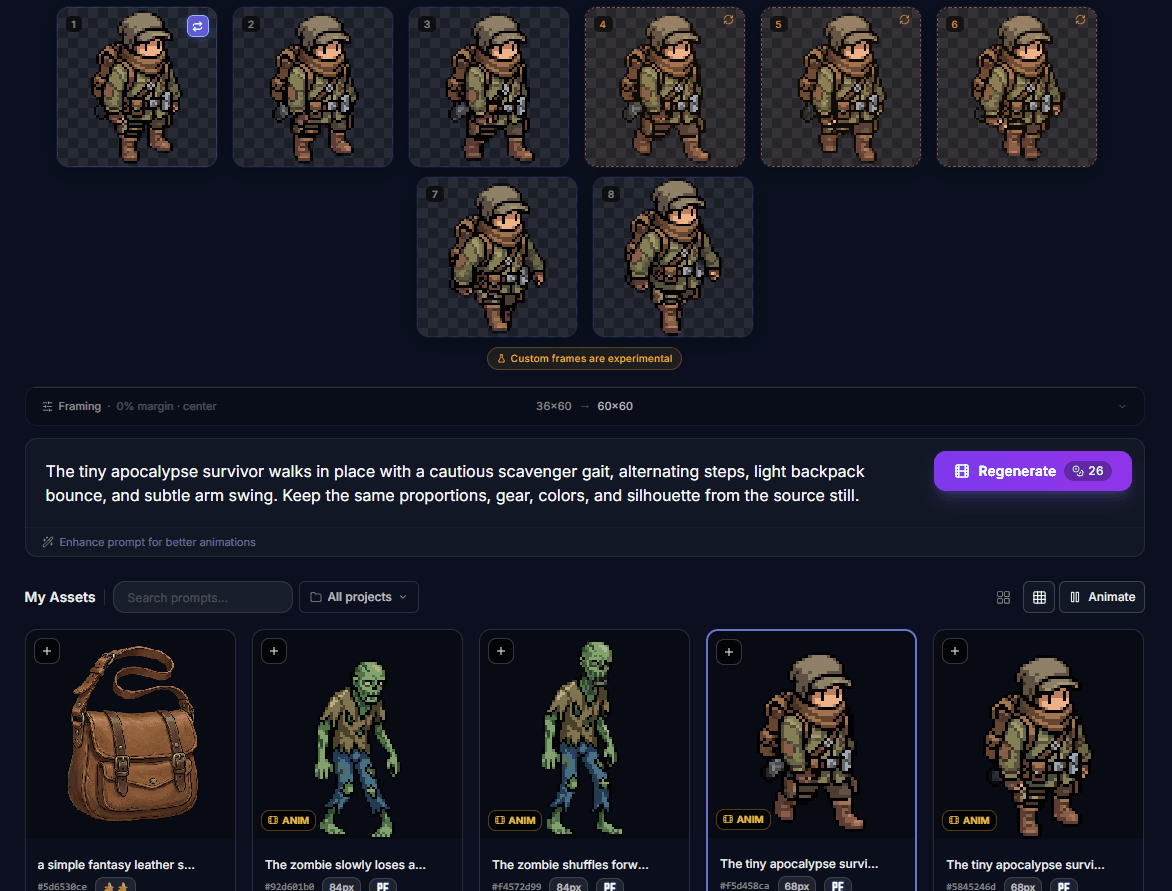The height and width of the screenshot is (891, 1172).
Task: Click the regenerate icon on frame 6
Action: coord(1080,20)
